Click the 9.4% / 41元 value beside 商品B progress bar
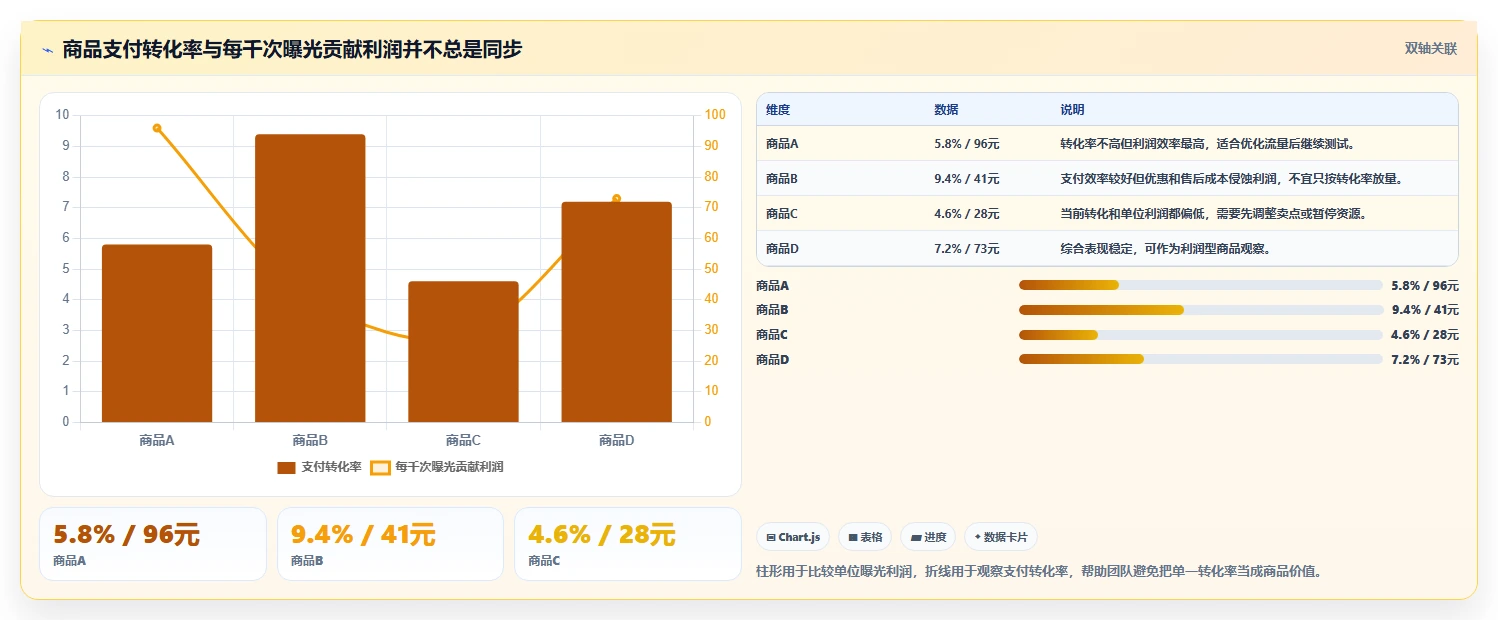This screenshot has height=620, width=1498. (1424, 310)
